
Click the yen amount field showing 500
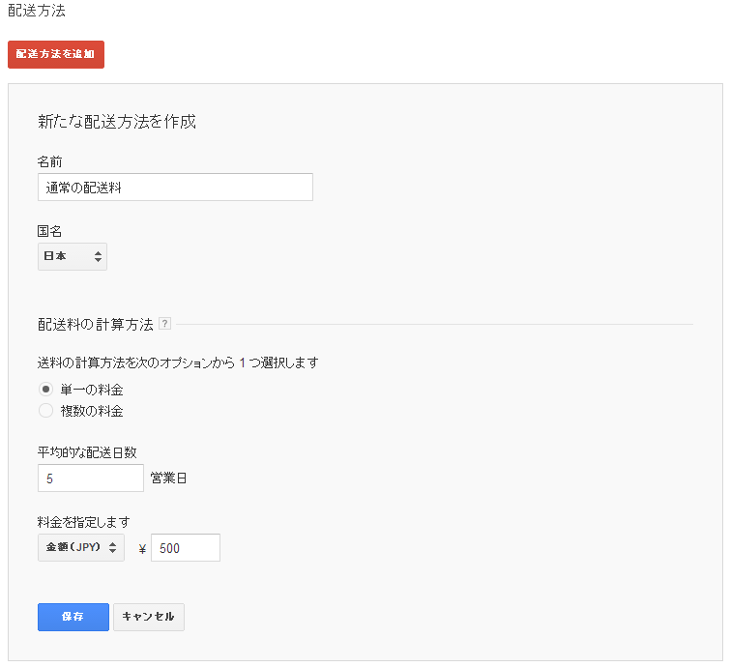click(185, 548)
